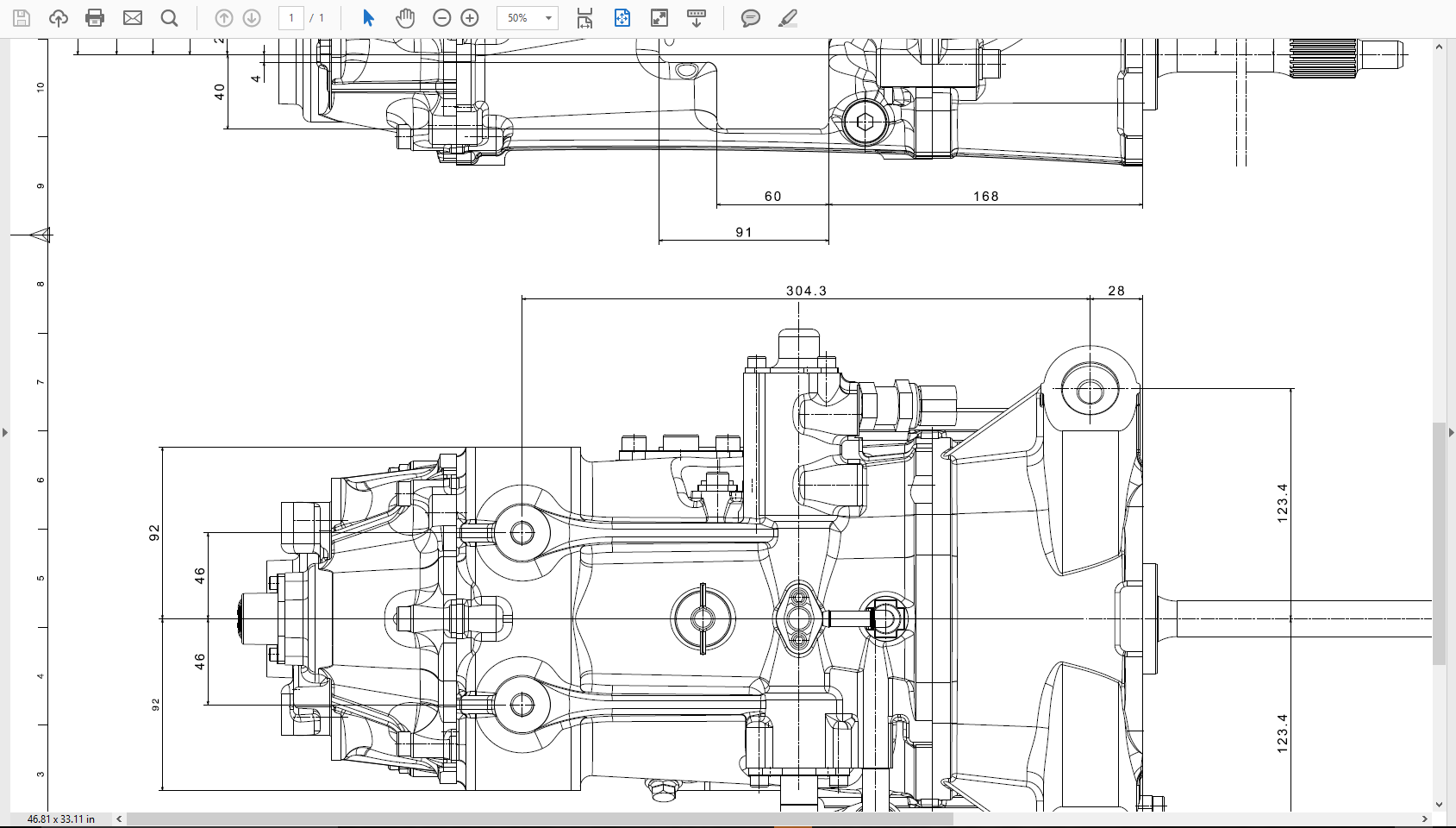Click the fit one full page icon

622,18
